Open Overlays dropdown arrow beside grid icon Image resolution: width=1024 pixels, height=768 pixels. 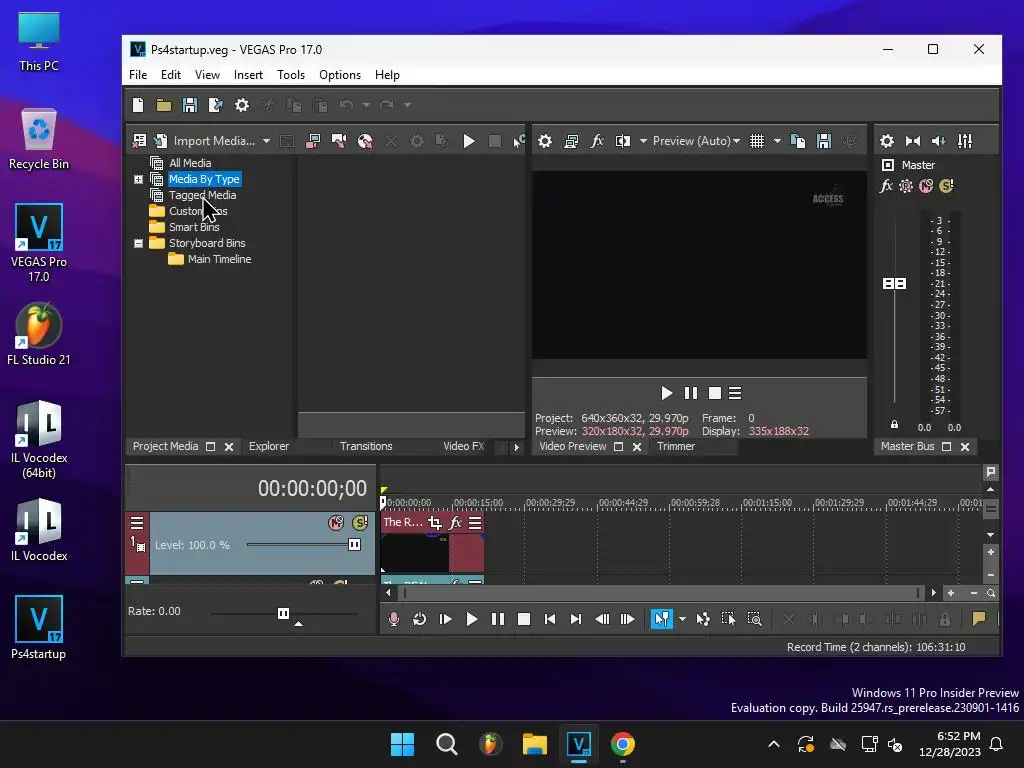point(777,141)
